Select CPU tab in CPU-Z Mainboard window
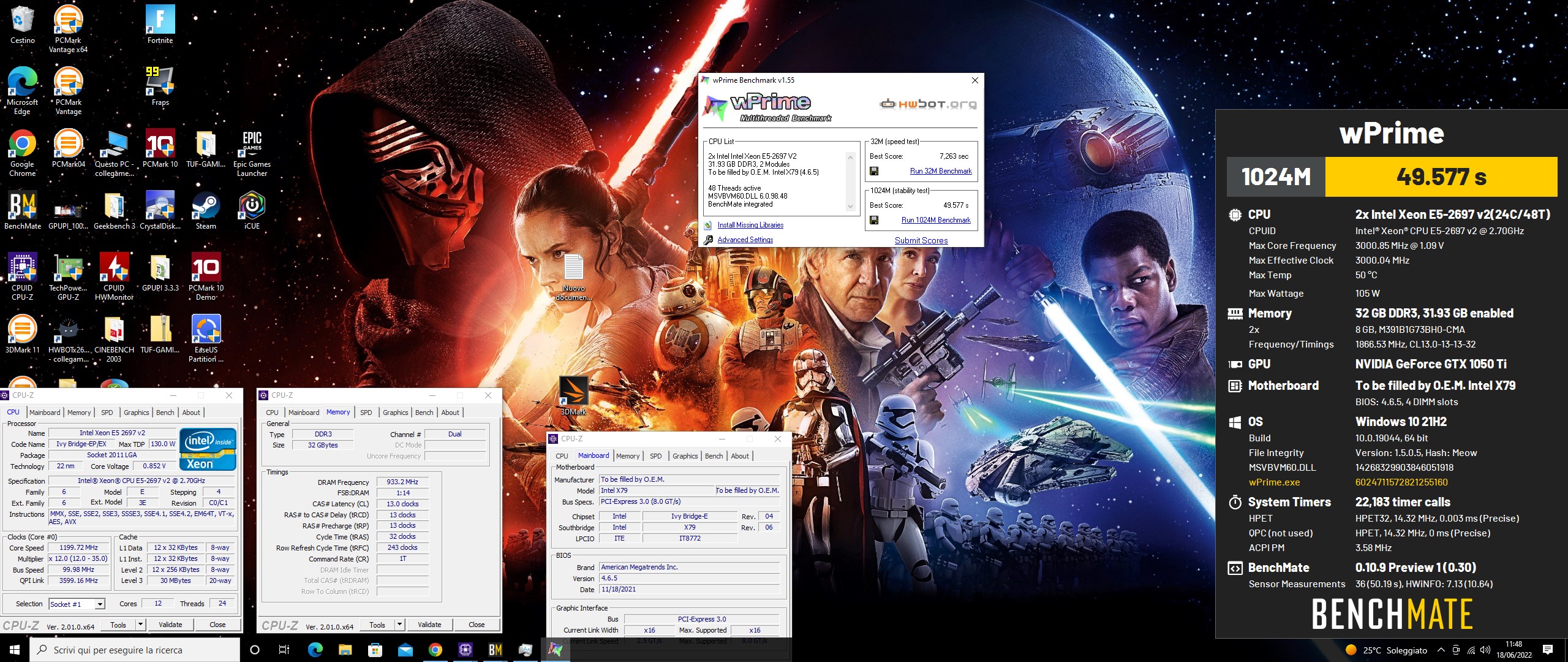1568x662 pixels. pos(562,456)
